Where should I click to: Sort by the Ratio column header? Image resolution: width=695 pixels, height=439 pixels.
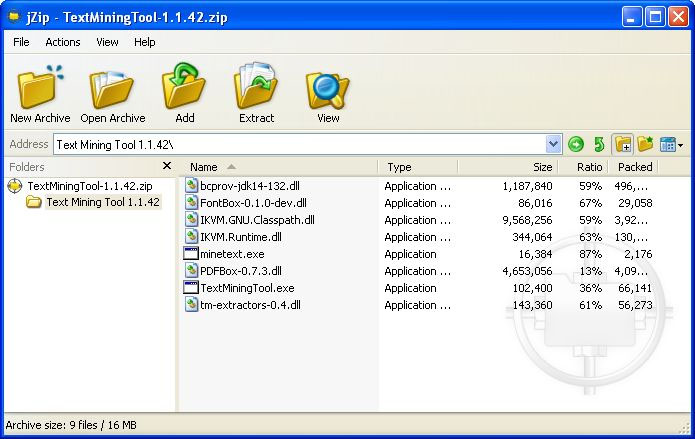[x=582, y=167]
